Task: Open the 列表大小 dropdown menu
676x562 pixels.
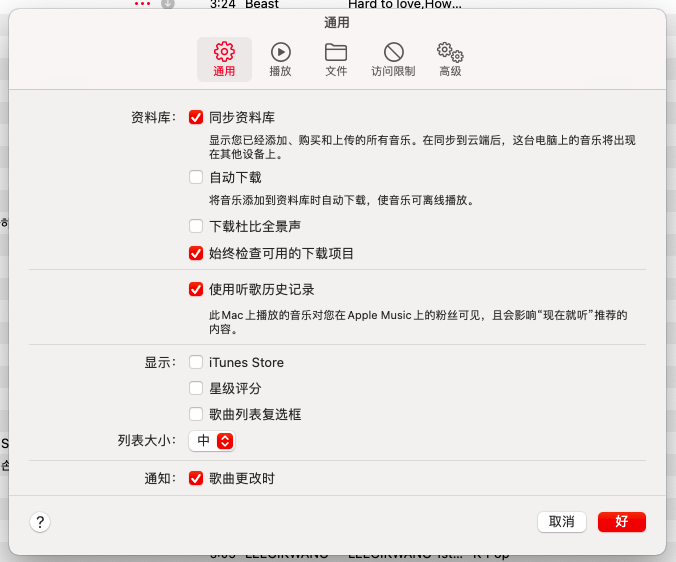Action: pyautogui.click(x=212, y=441)
